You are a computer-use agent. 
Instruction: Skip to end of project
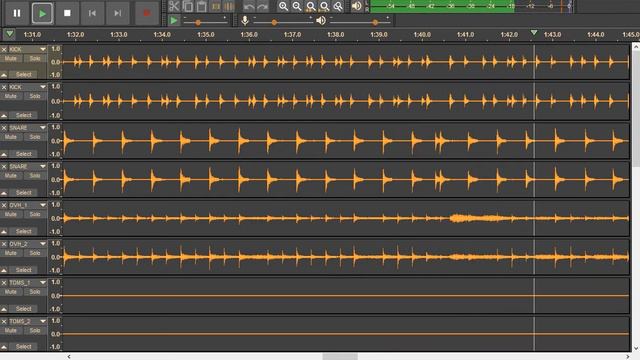click(x=118, y=13)
